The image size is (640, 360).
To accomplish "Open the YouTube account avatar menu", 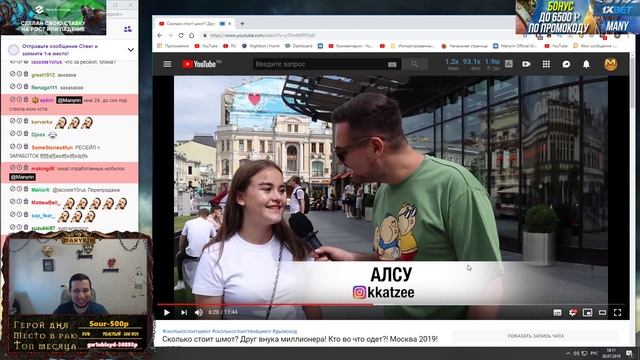I will pos(610,64).
